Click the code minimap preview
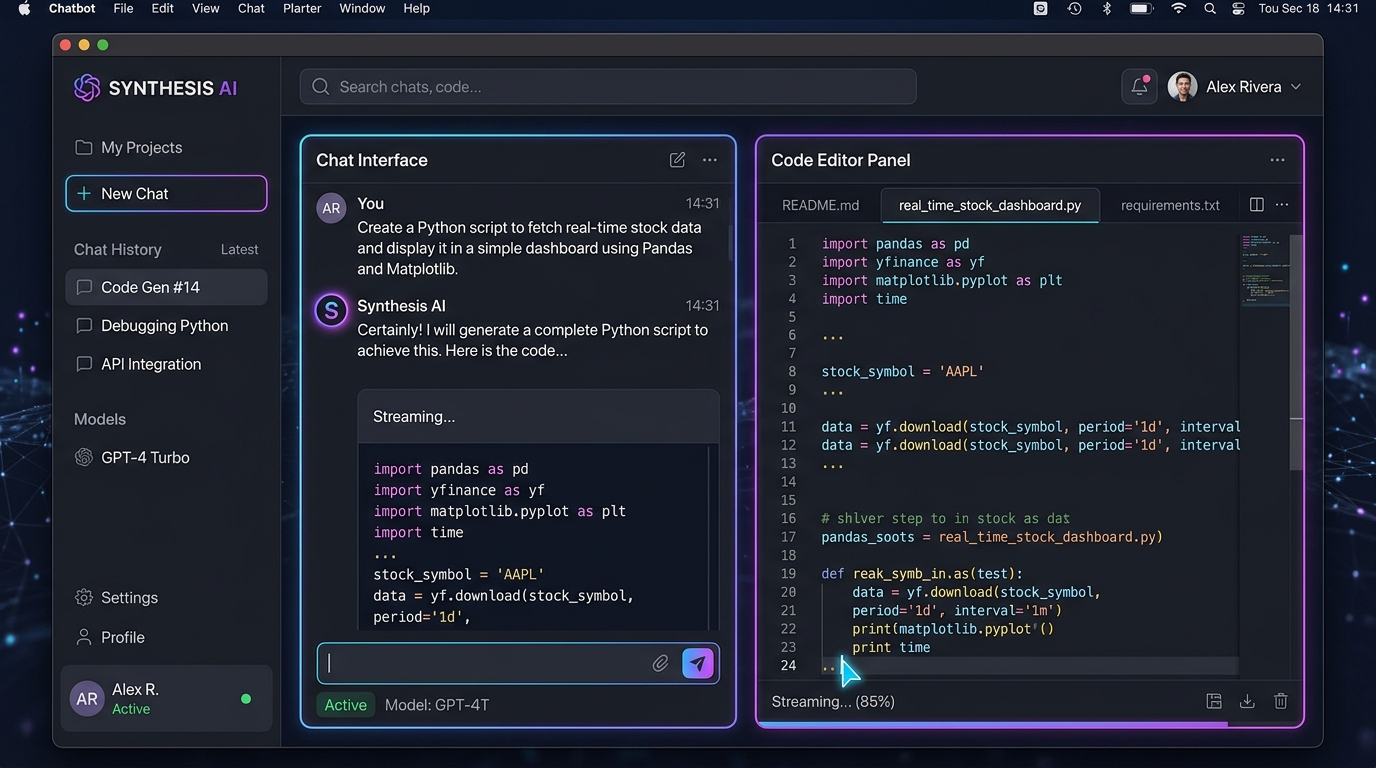This screenshot has height=768, width=1376. click(1263, 270)
